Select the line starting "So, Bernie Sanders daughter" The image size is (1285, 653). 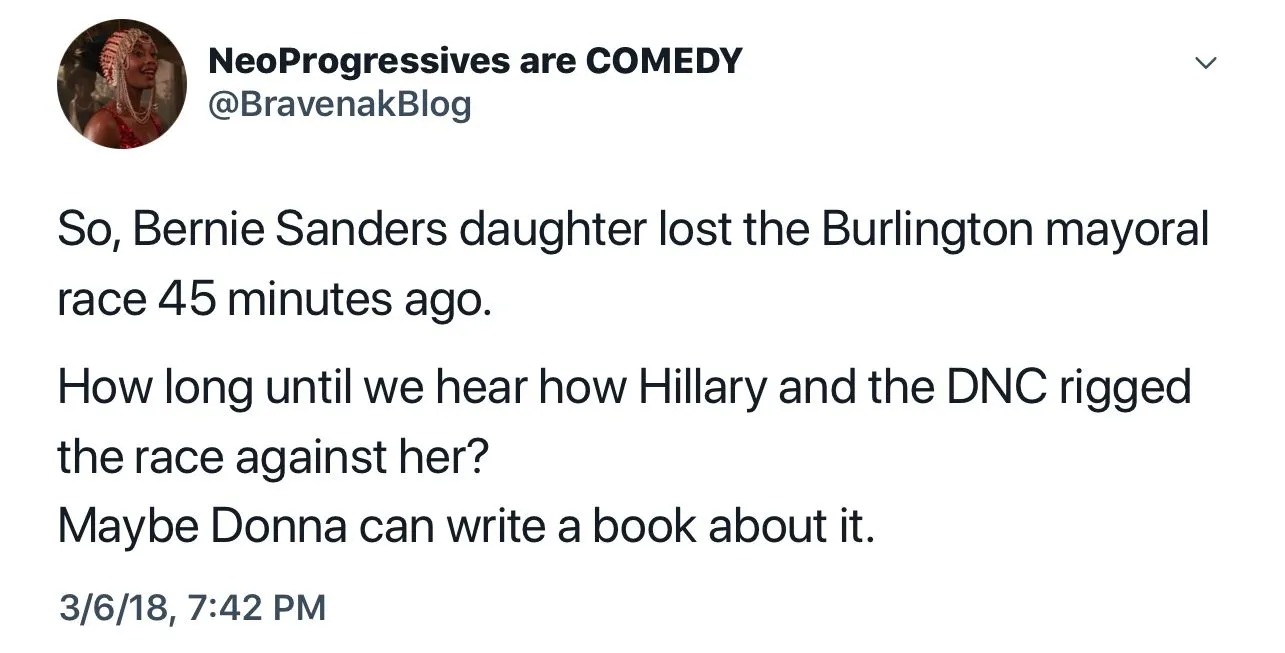[x=633, y=231]
